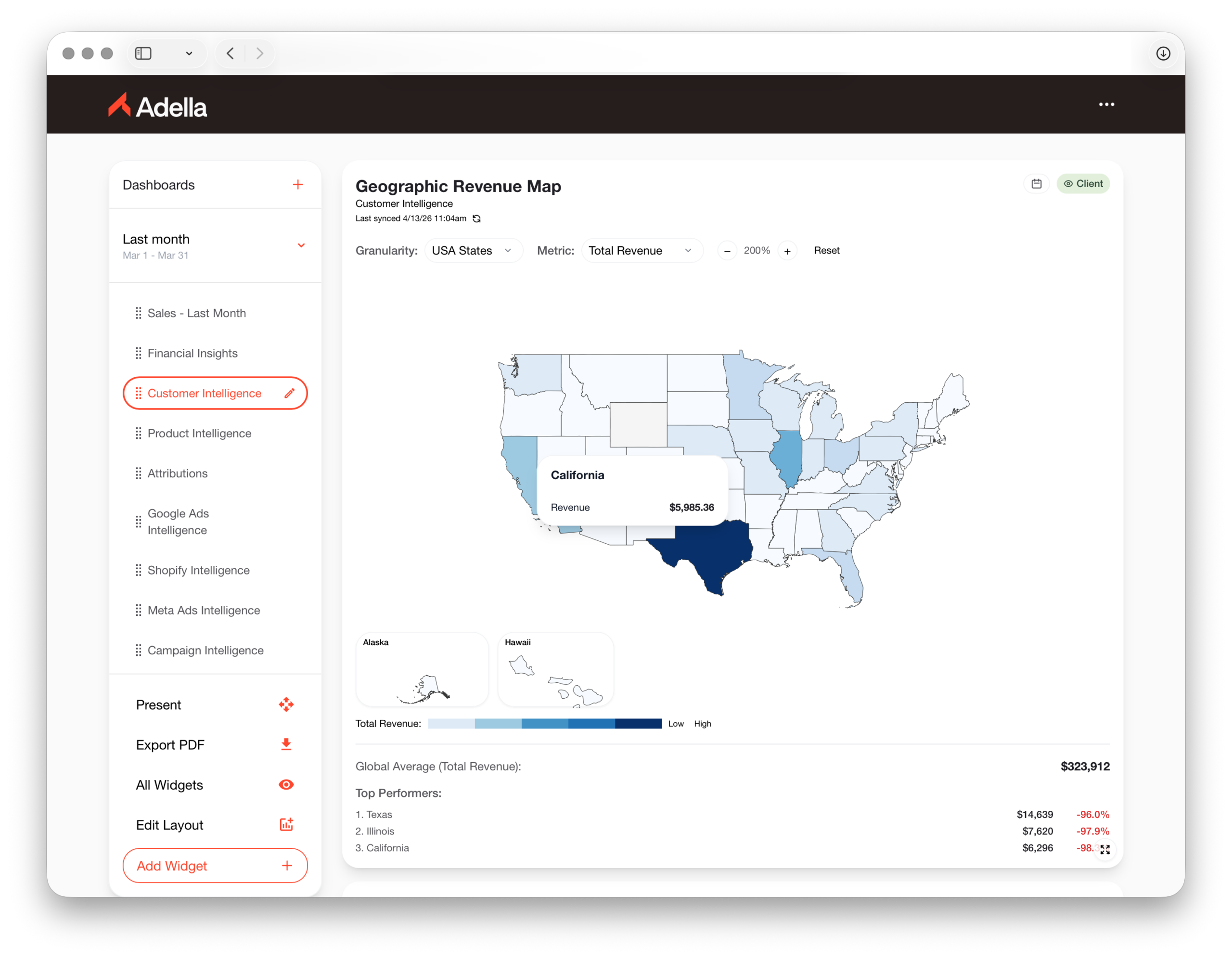Viewport: 1232px width, 959px height.
Task: Expand the widget using fullscreen icon
Action: point(1104,850)
